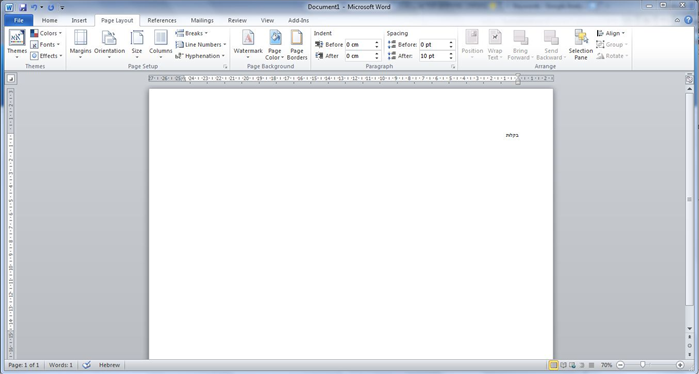The width and height of the screenshot is (699, 374).
Task: Open theme Colors dropdown
Action: pos(46,33)
